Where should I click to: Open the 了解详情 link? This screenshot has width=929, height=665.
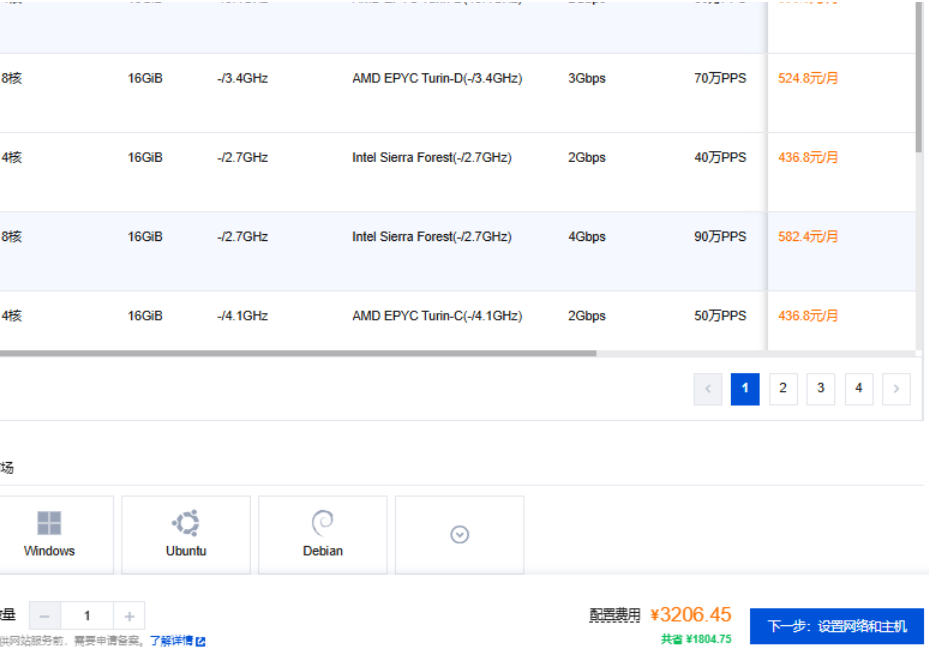point(171,641)
